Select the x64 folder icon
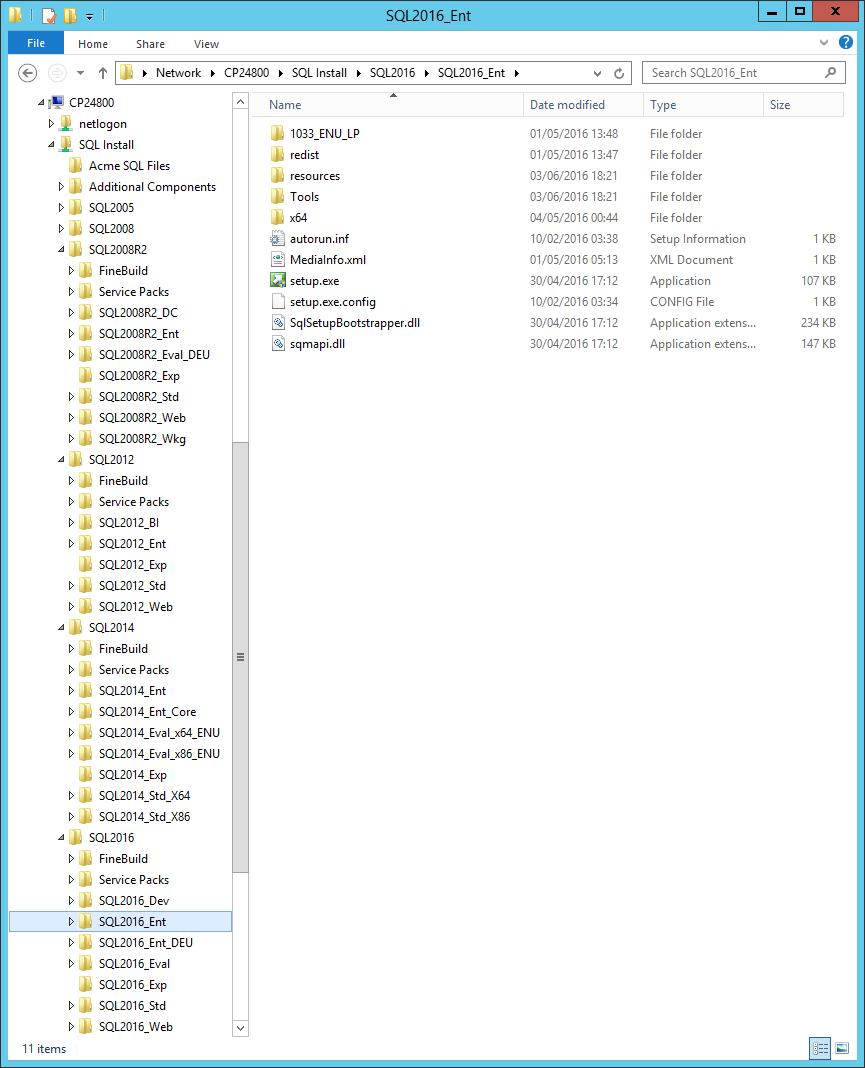This screenshot has height=1068, width=865. tap(278, 217)
